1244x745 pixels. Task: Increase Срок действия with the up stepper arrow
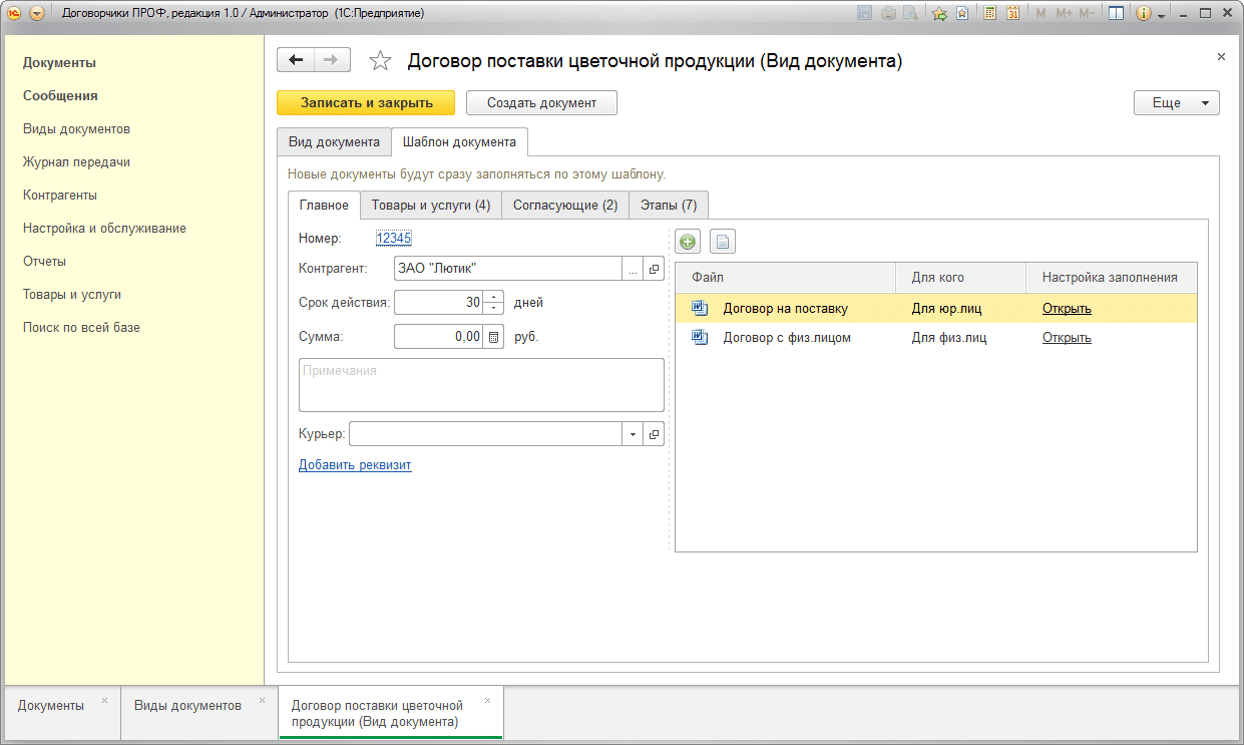494,297
